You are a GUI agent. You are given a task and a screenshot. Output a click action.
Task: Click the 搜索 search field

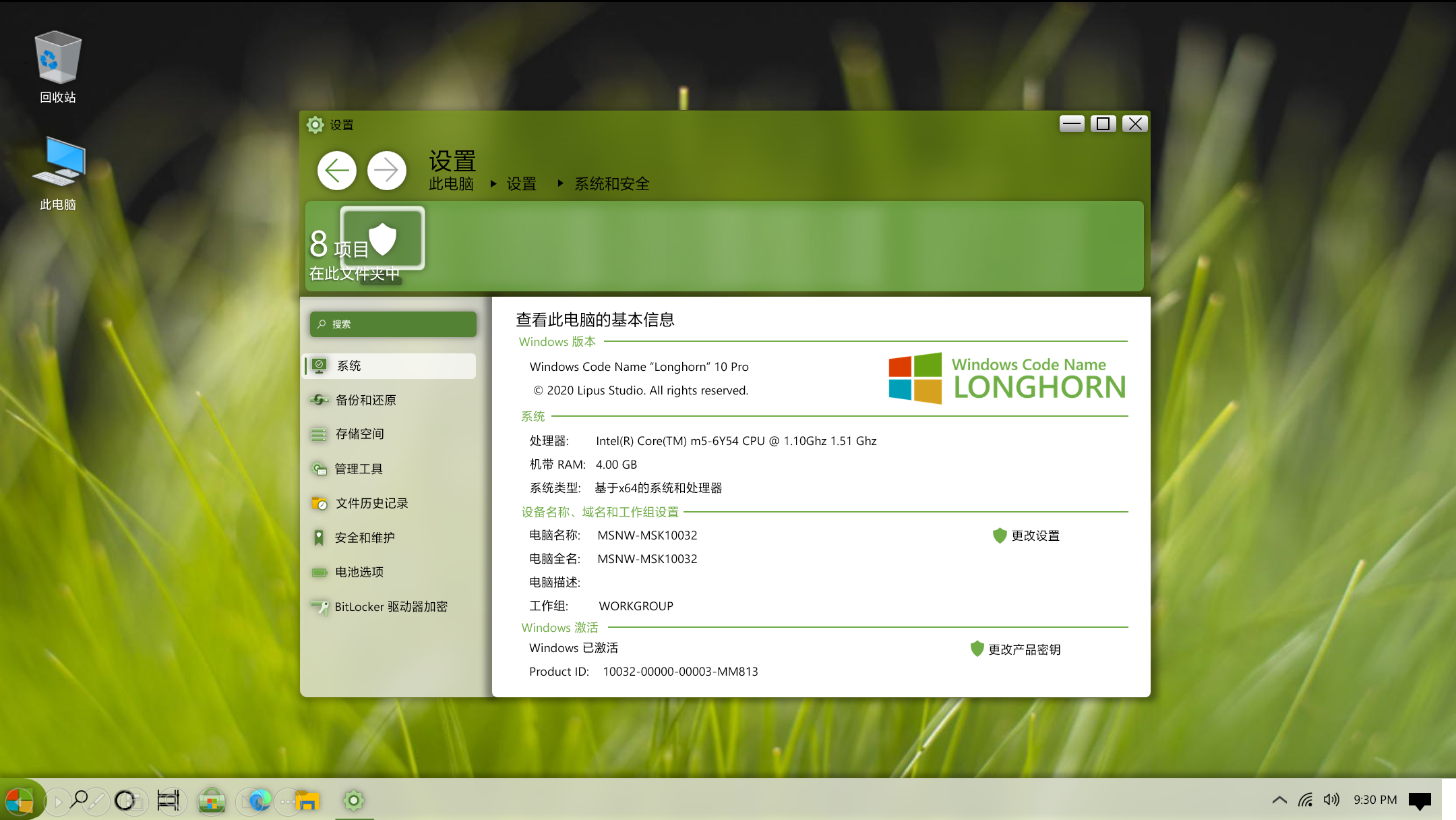coord(393,324)
